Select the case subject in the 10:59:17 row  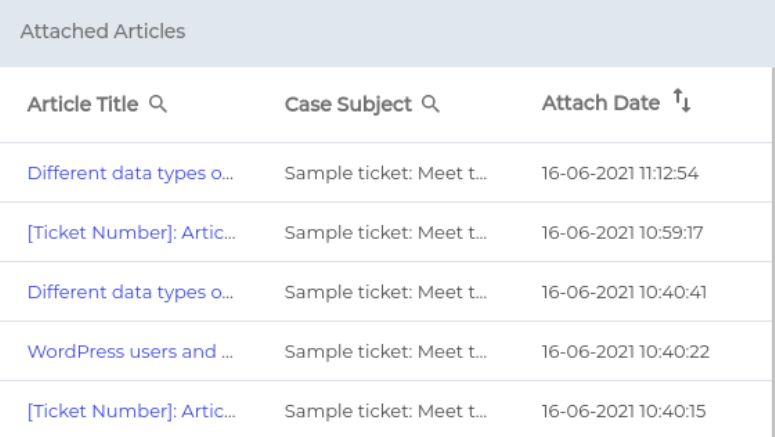coord(386,233)
